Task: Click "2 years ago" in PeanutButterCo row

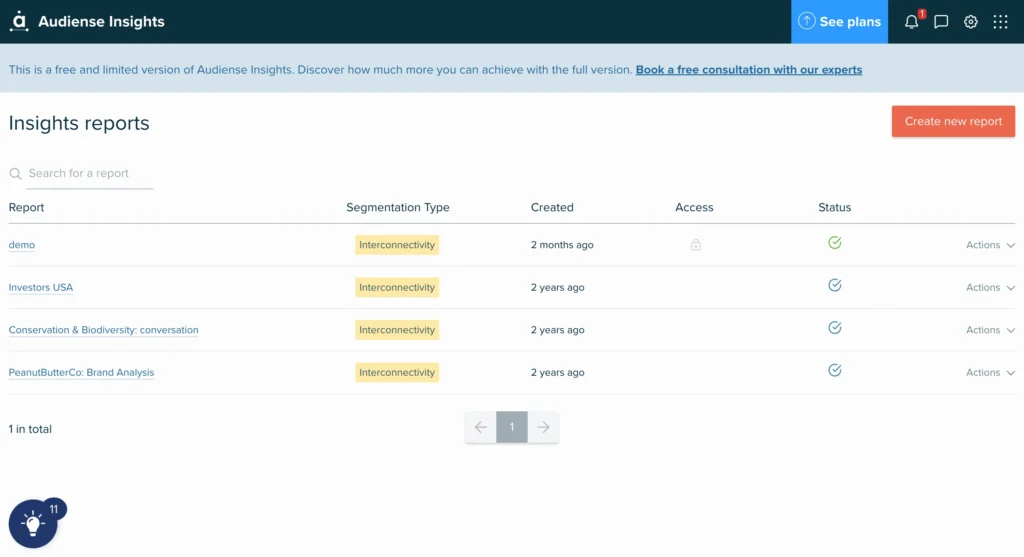Action: (x=558, y=372)
